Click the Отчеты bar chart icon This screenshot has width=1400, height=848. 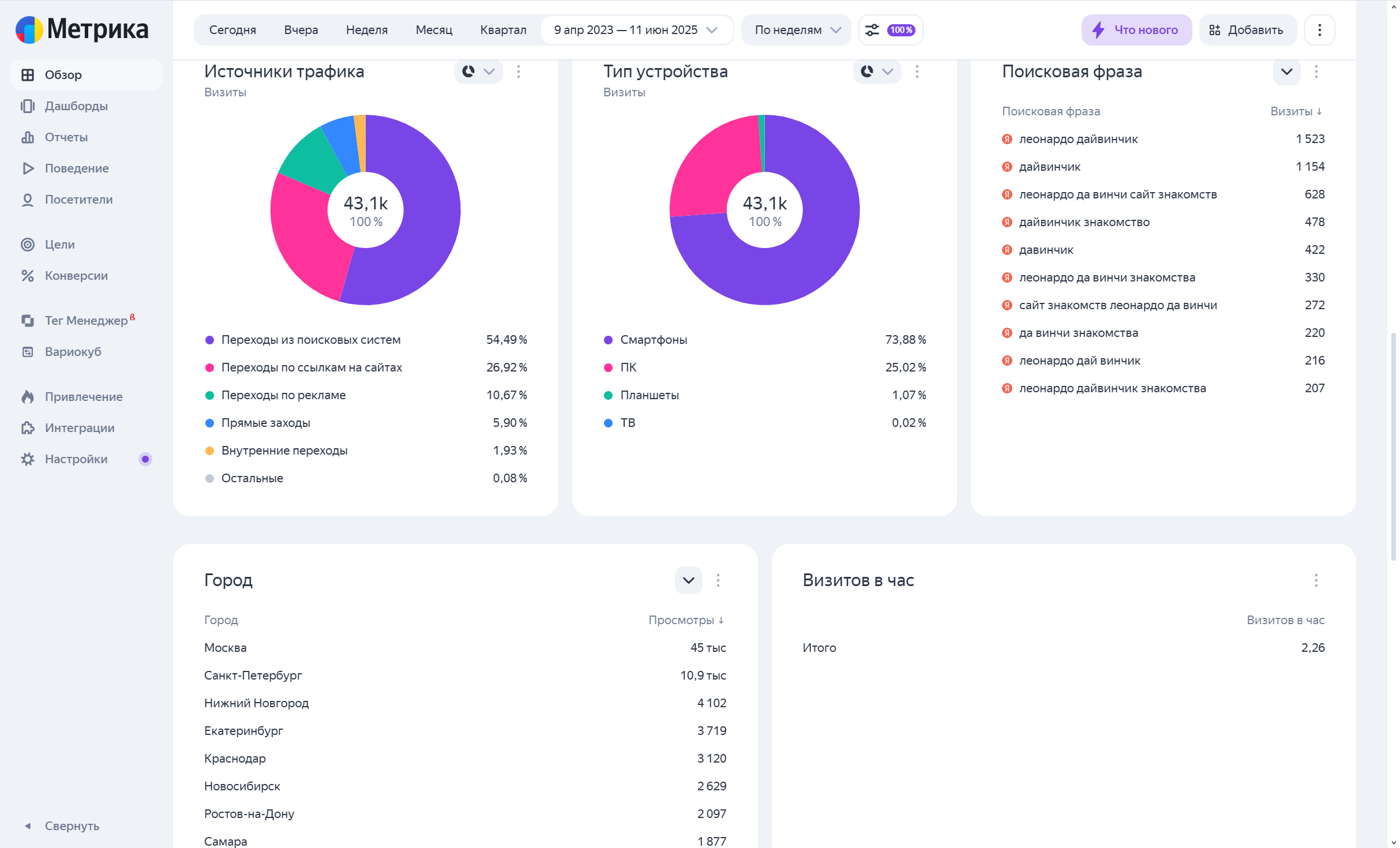27,137
